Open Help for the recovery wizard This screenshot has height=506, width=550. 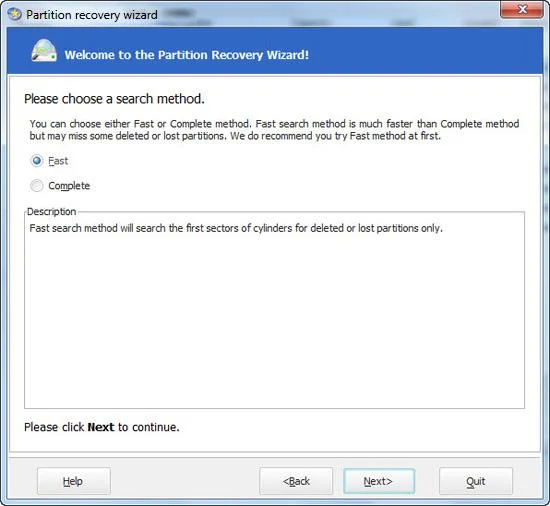pyautogui.click(x=74, y=481)
